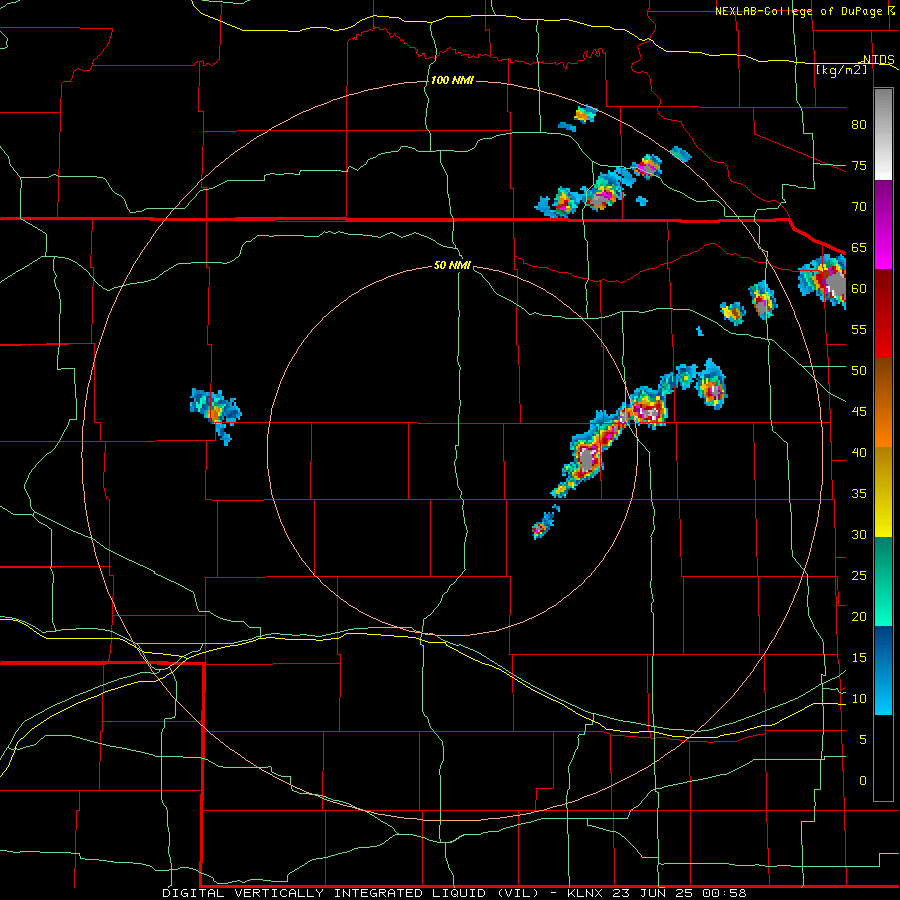Screen dimensions: 900x900
Task: Click the NTDS label above the scale
Action: click(878, 59)
